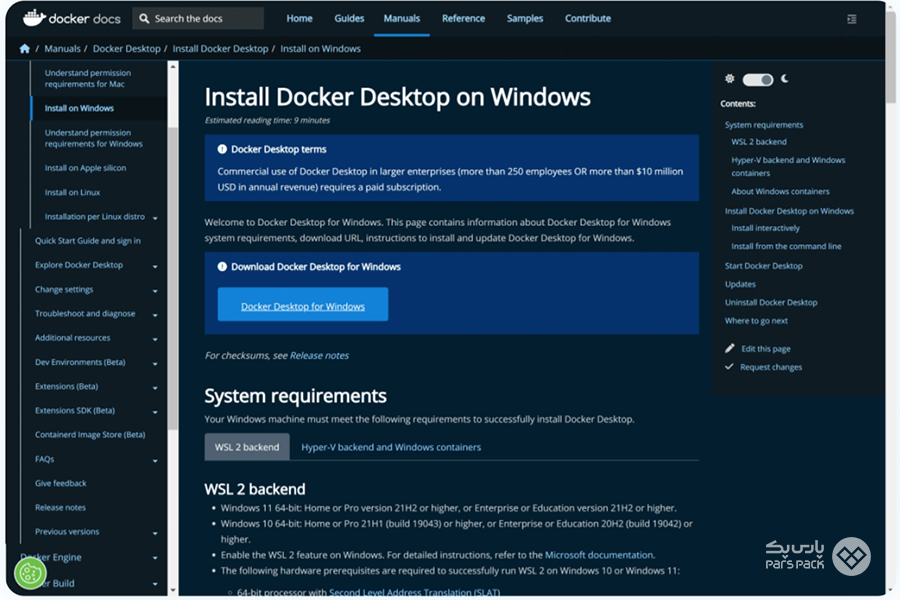Open the Microsoft documentation link
The width and height of the screenshot is (900, 600).
(598, 555)
